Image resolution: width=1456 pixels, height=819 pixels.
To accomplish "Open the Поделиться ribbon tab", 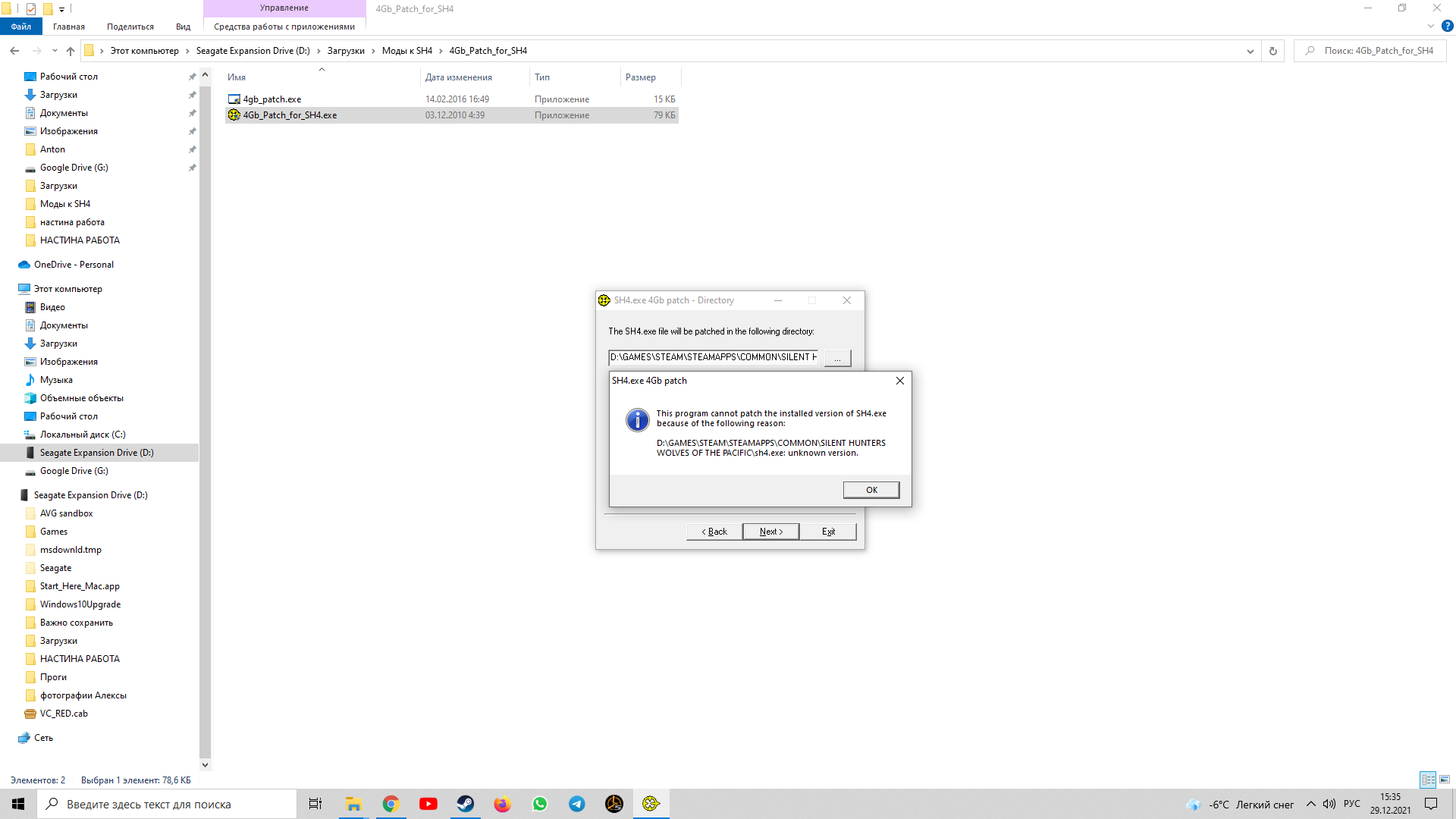I will point(130,27).
